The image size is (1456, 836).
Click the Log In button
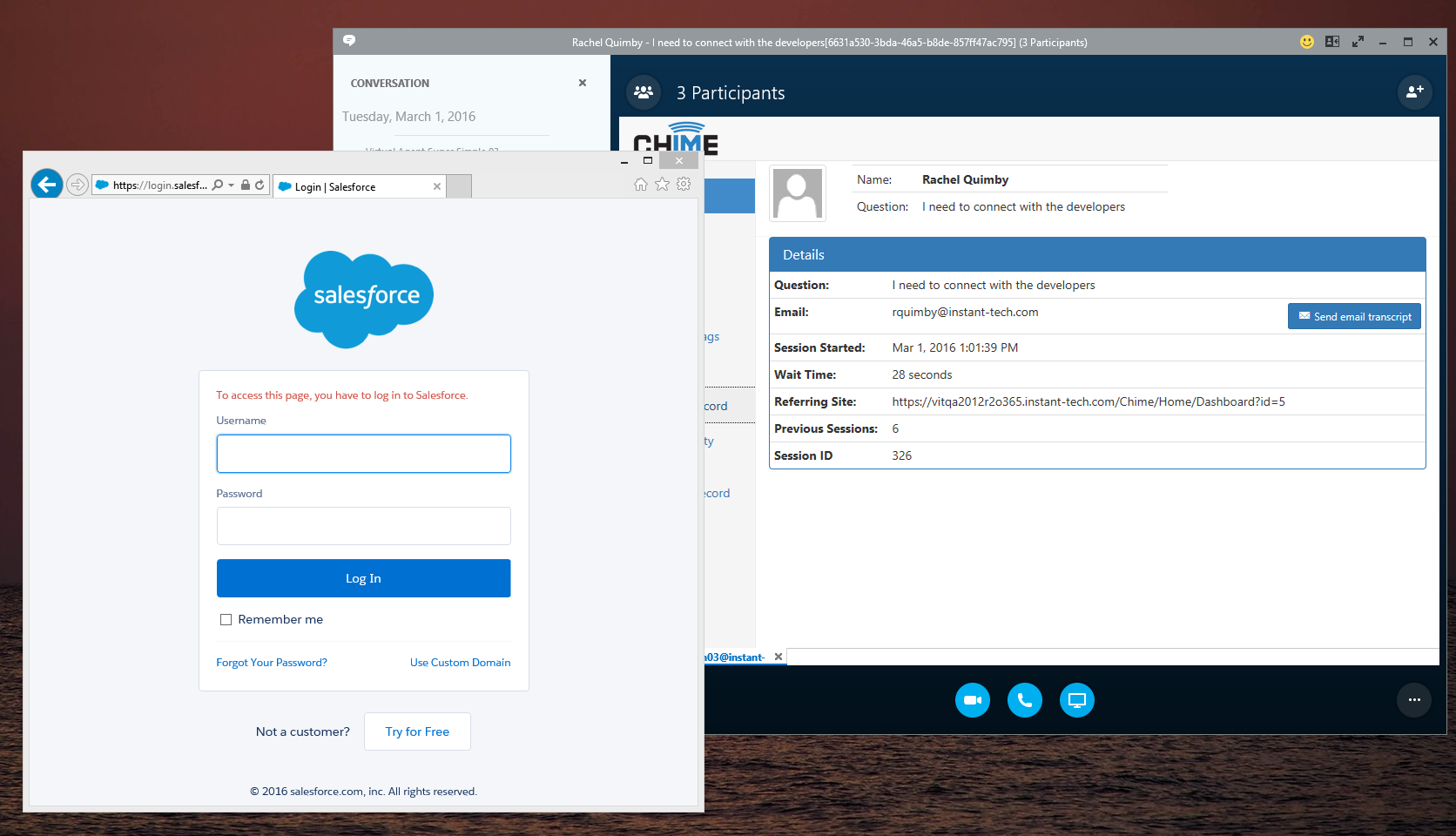click(364, 578)
